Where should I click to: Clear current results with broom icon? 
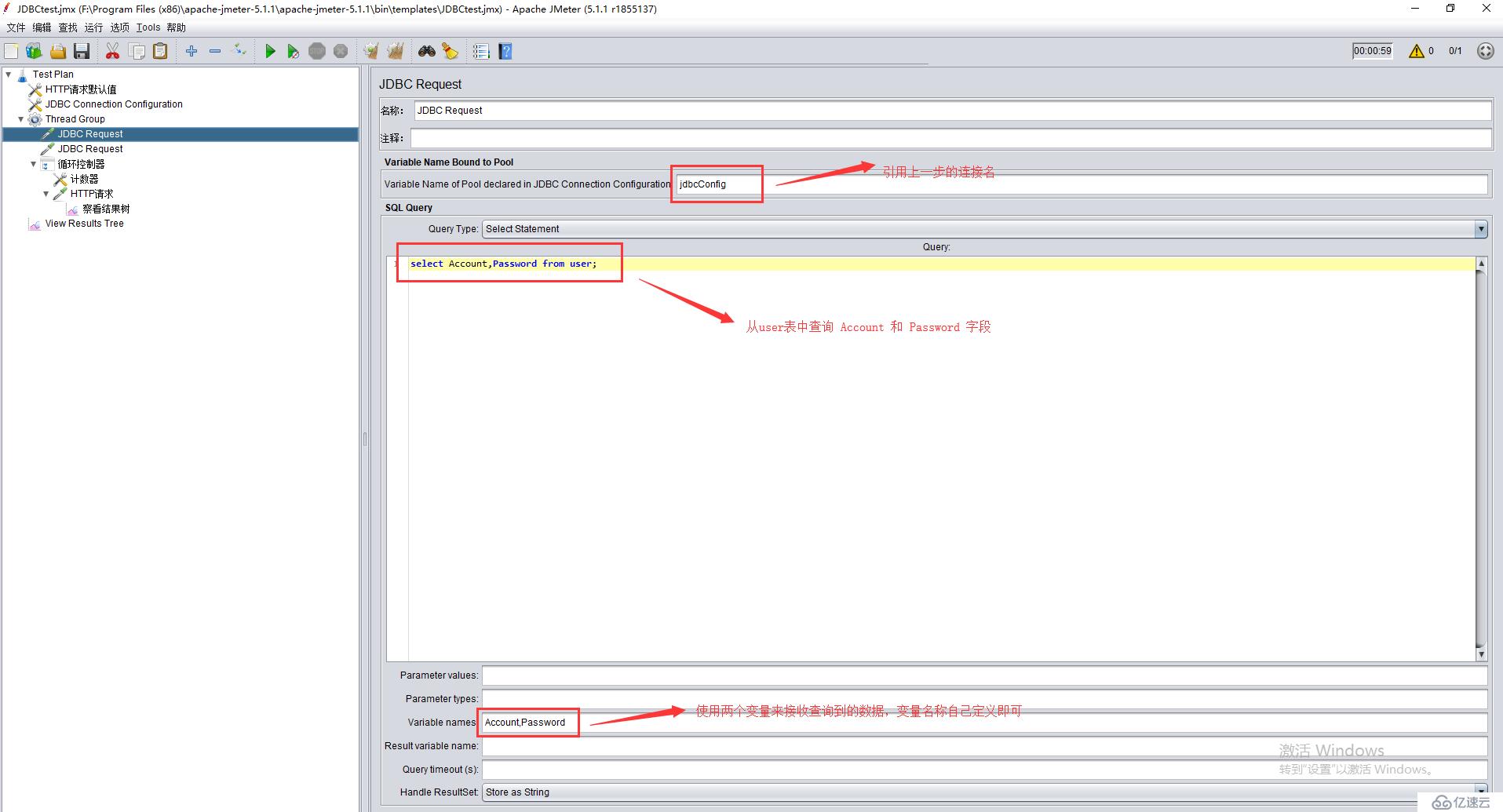(x=371, y=51)
